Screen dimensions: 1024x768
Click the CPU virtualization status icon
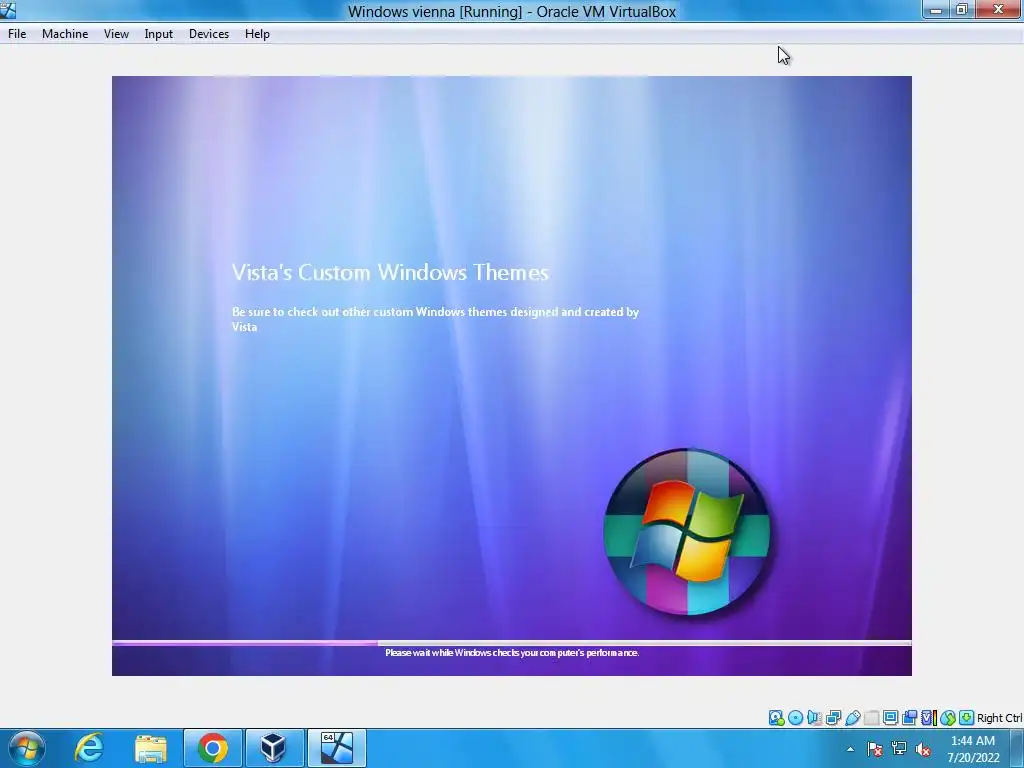click(928, 718)
